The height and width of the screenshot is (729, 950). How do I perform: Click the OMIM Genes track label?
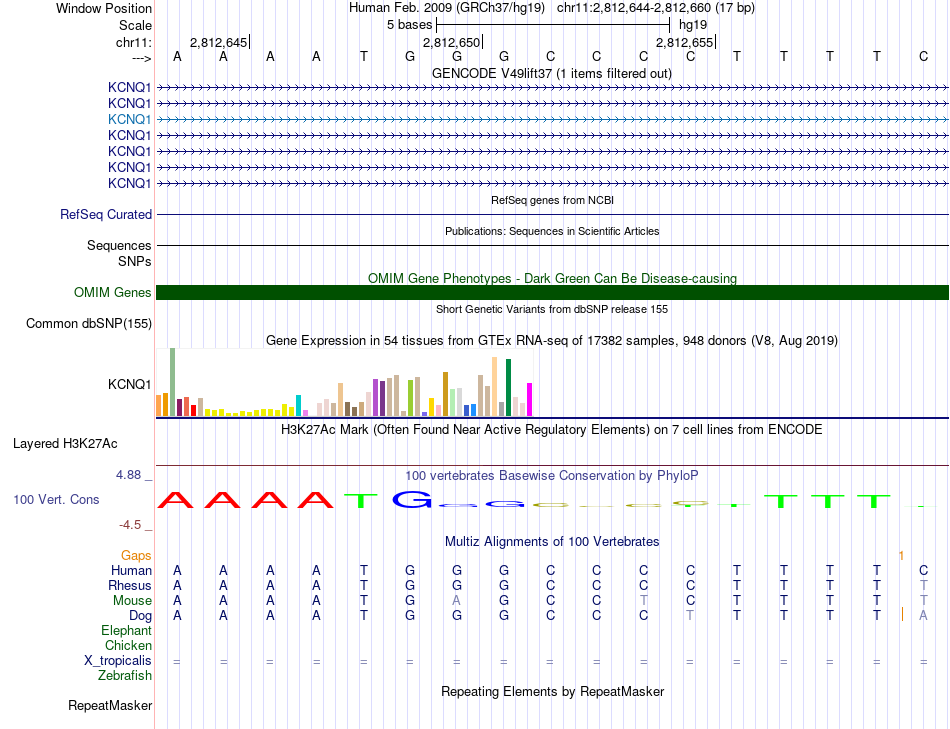(x=112, y=293)
